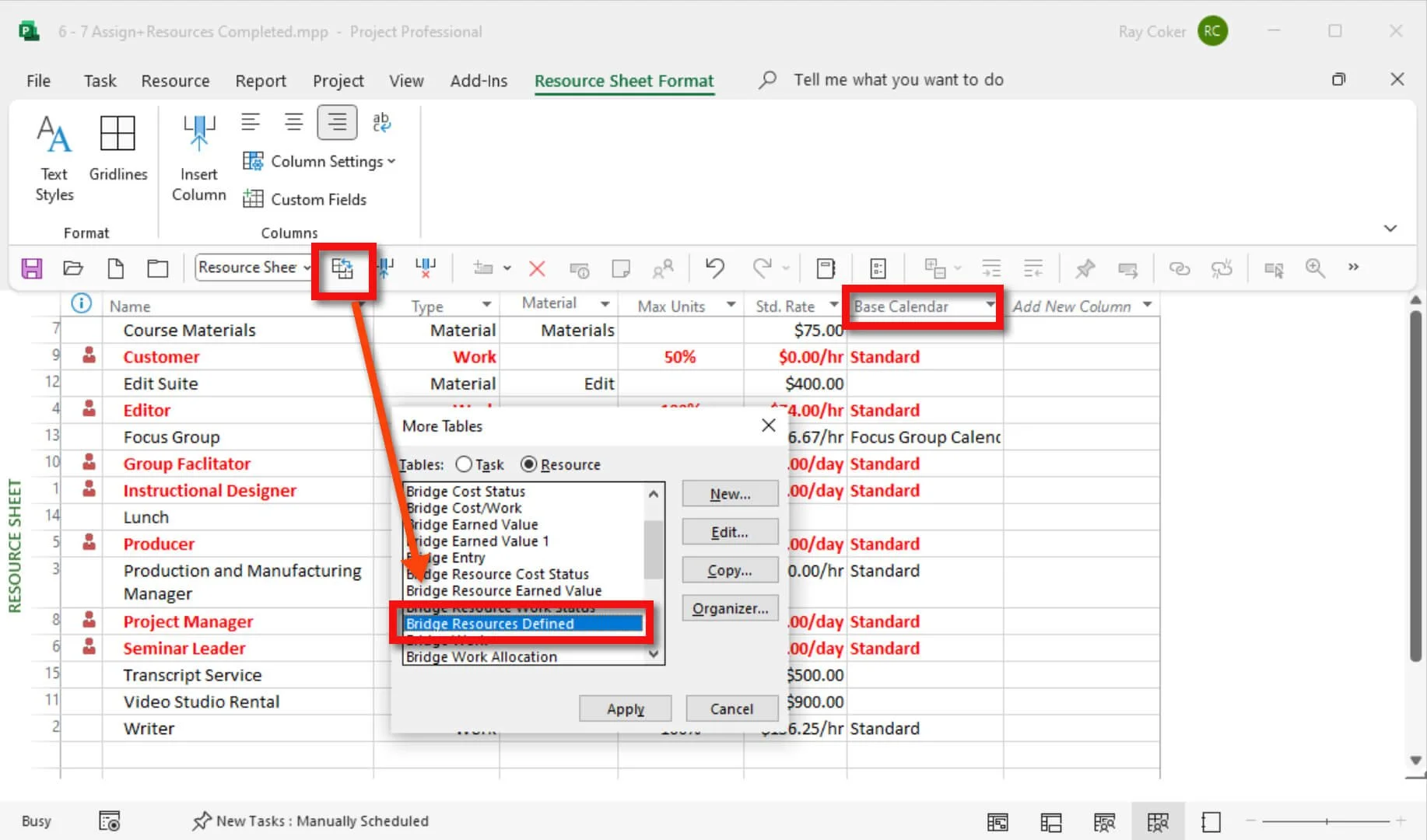Click the link chain icon in toolbar

tap(1180, 268)
